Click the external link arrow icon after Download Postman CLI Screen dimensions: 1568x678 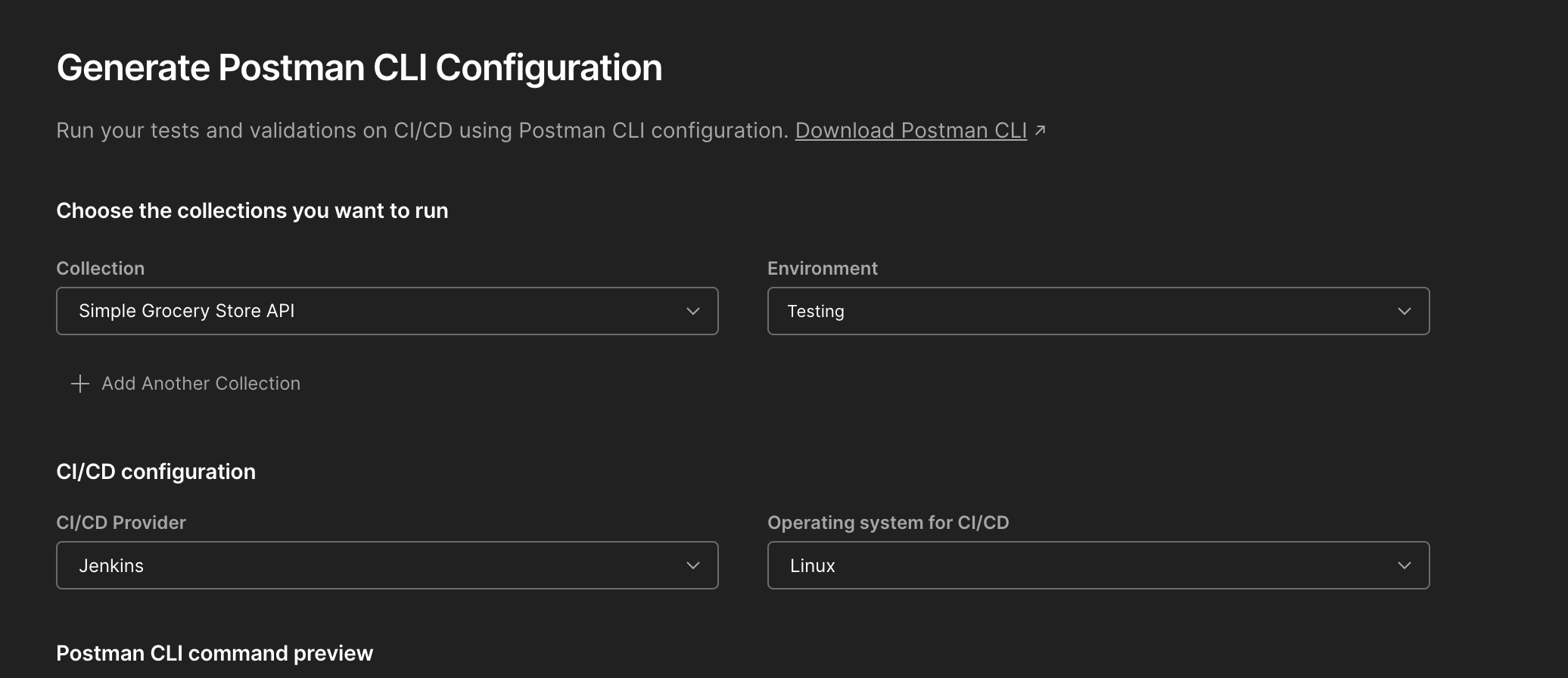pyautogui.click(x=1041, y=130)
